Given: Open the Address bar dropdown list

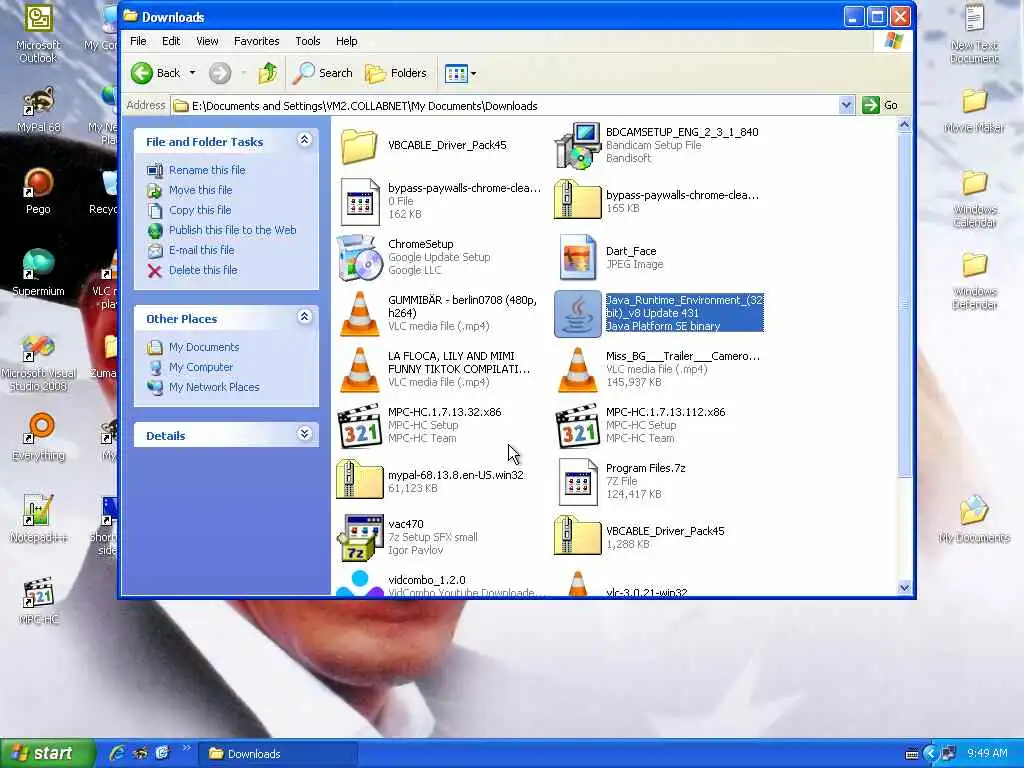Looking at the screenshot, I should (x=846, y=105).
